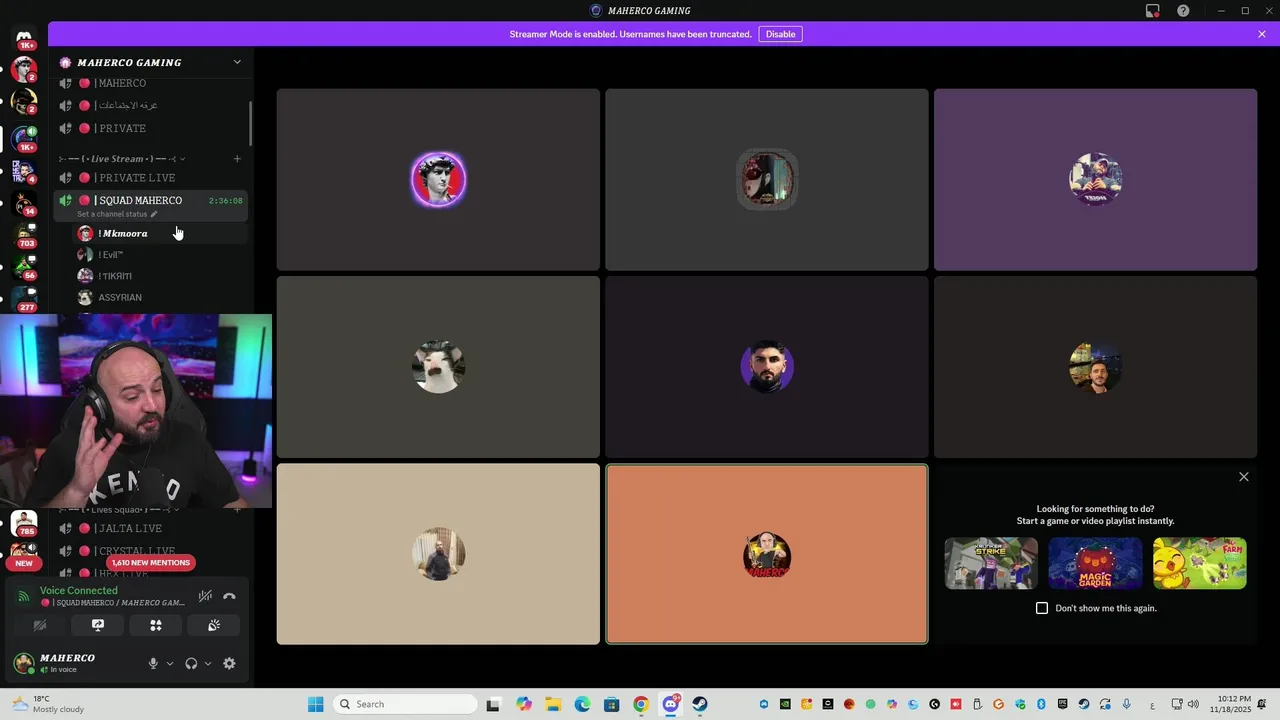The width and height of the screenshot is (1280, 720).
Task: Open server with badge 56 in sidebar
Action: [24, 267]
